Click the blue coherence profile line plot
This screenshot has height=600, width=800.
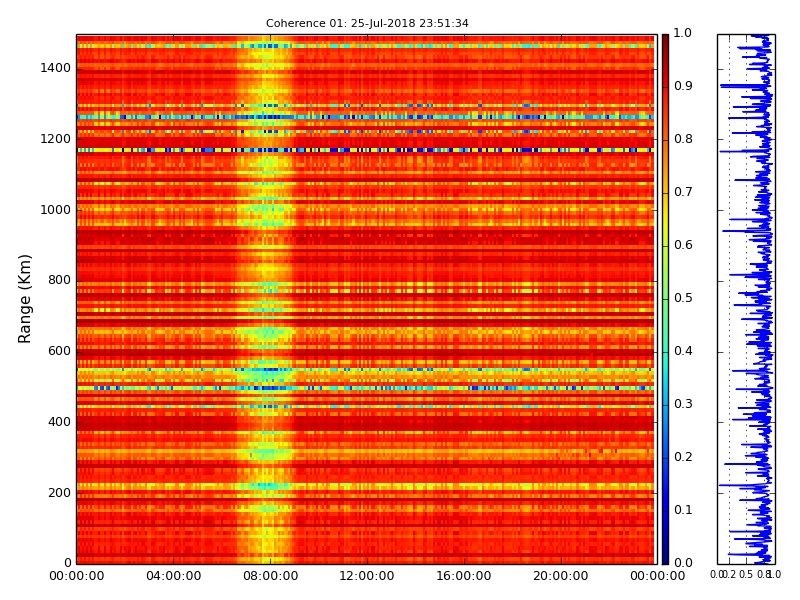[747, 299]
